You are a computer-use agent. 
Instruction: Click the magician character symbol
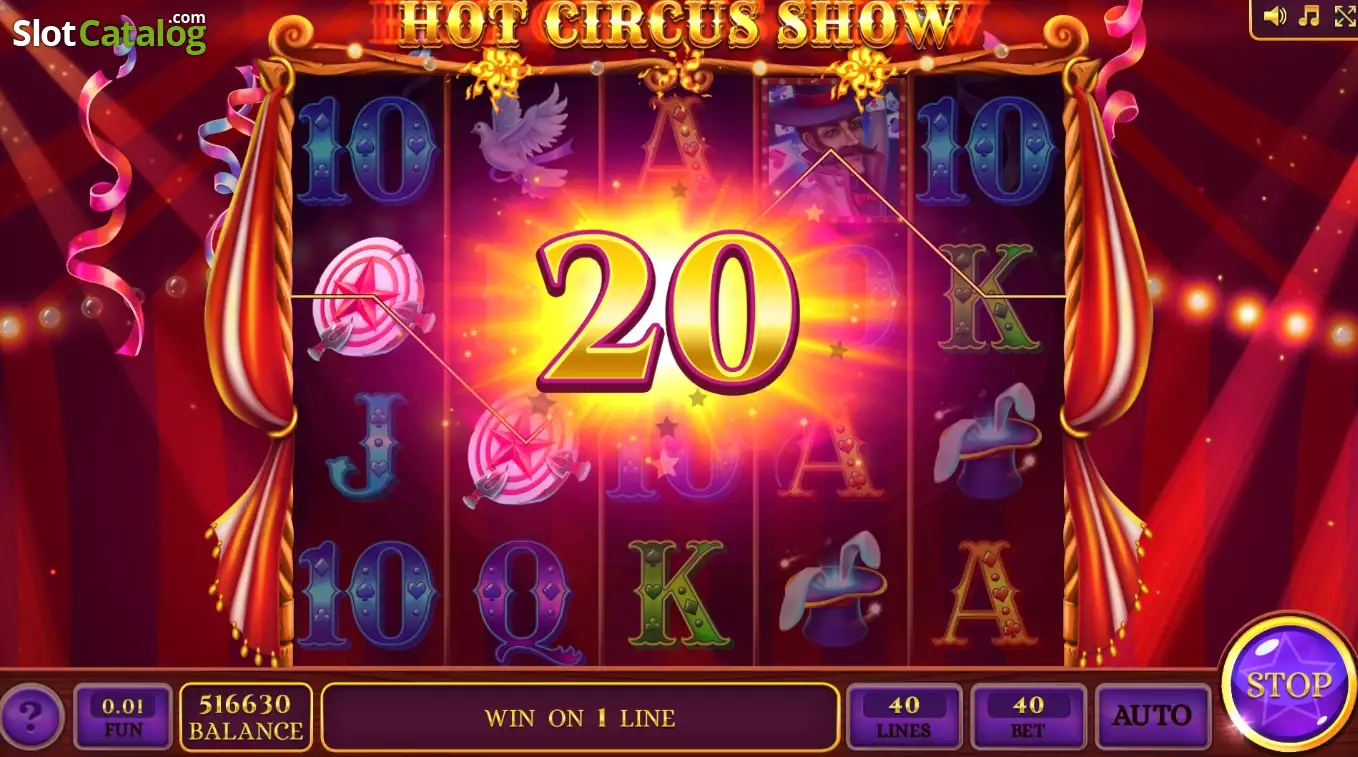coord(833,146)
